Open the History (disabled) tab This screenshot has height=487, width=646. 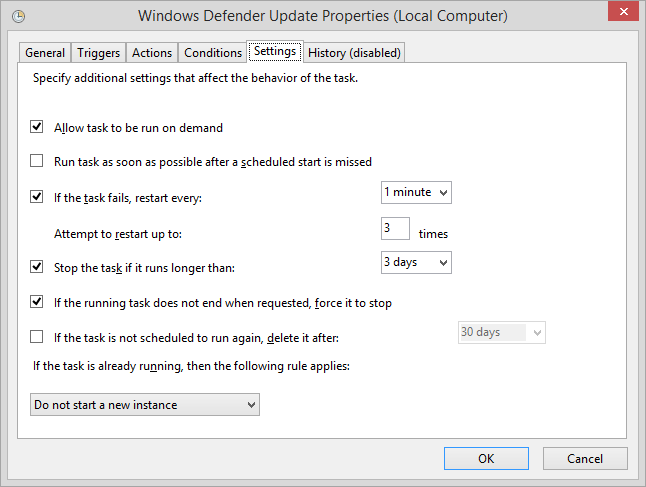[354, 53]
